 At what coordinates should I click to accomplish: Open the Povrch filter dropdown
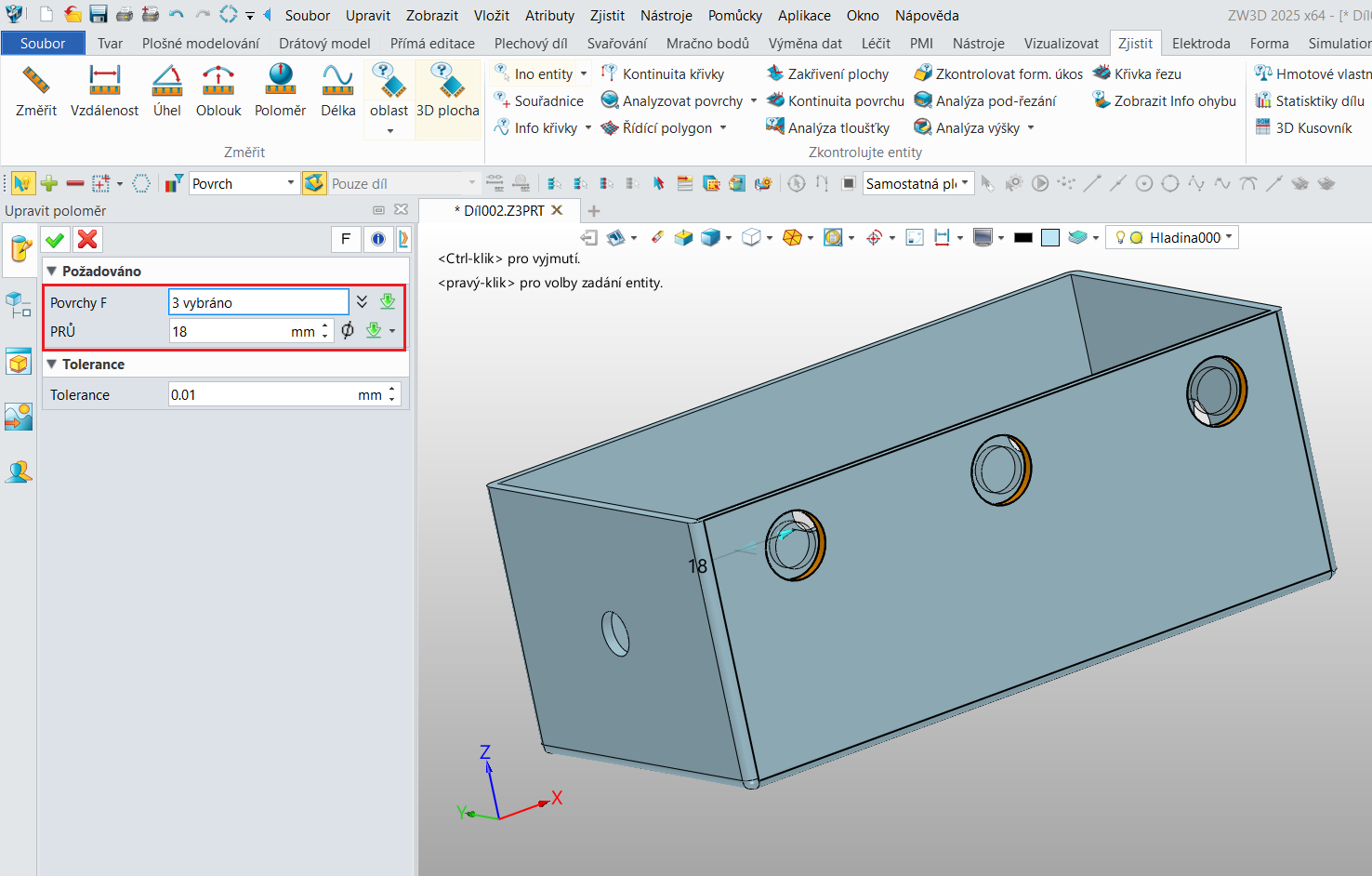coord(244,183)
